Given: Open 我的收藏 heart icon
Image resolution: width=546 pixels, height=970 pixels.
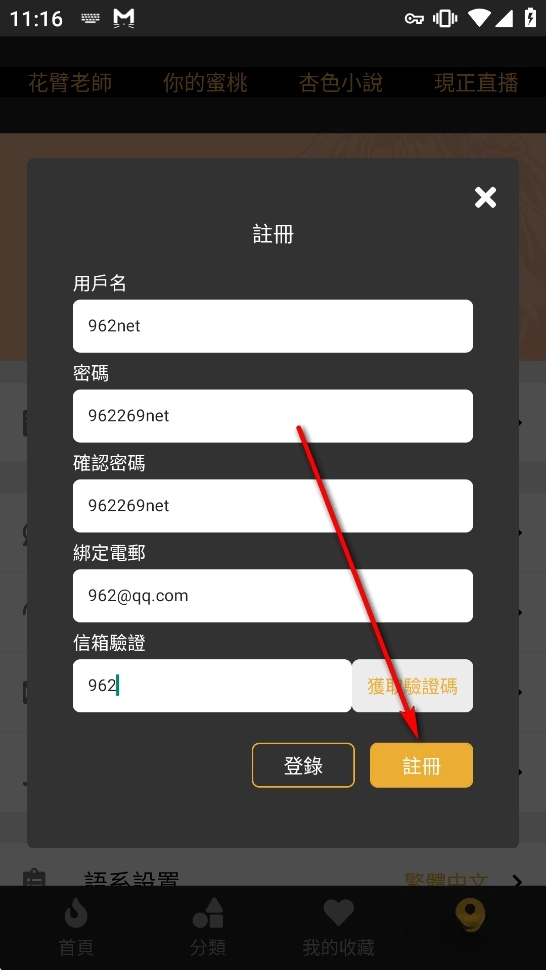Looking at the screenshot, I should (338, 913).
